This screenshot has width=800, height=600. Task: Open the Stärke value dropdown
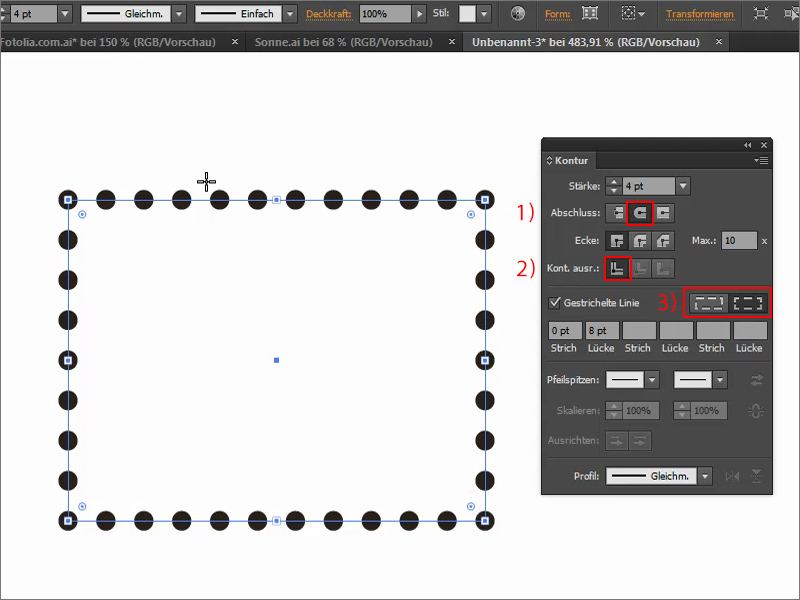(682, 184)
